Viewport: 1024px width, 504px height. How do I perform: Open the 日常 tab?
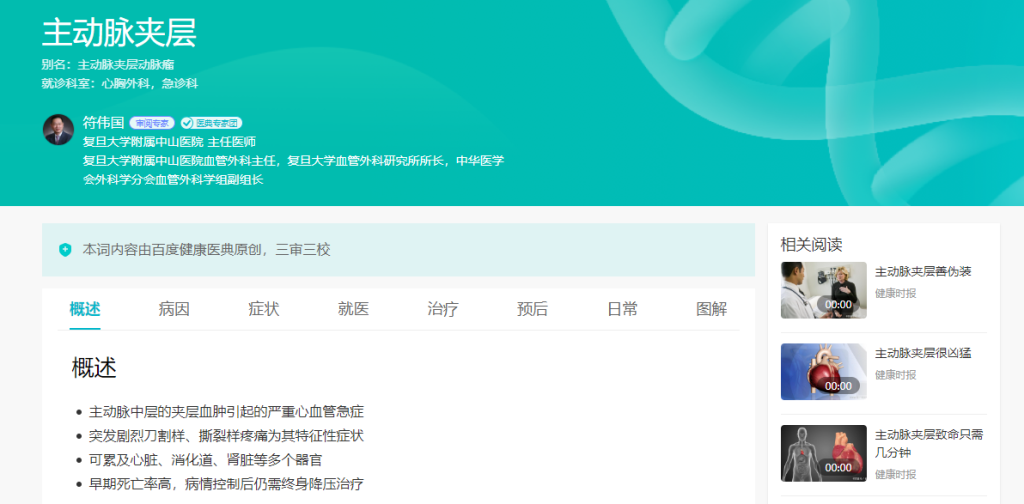click(x=622, y=309)
